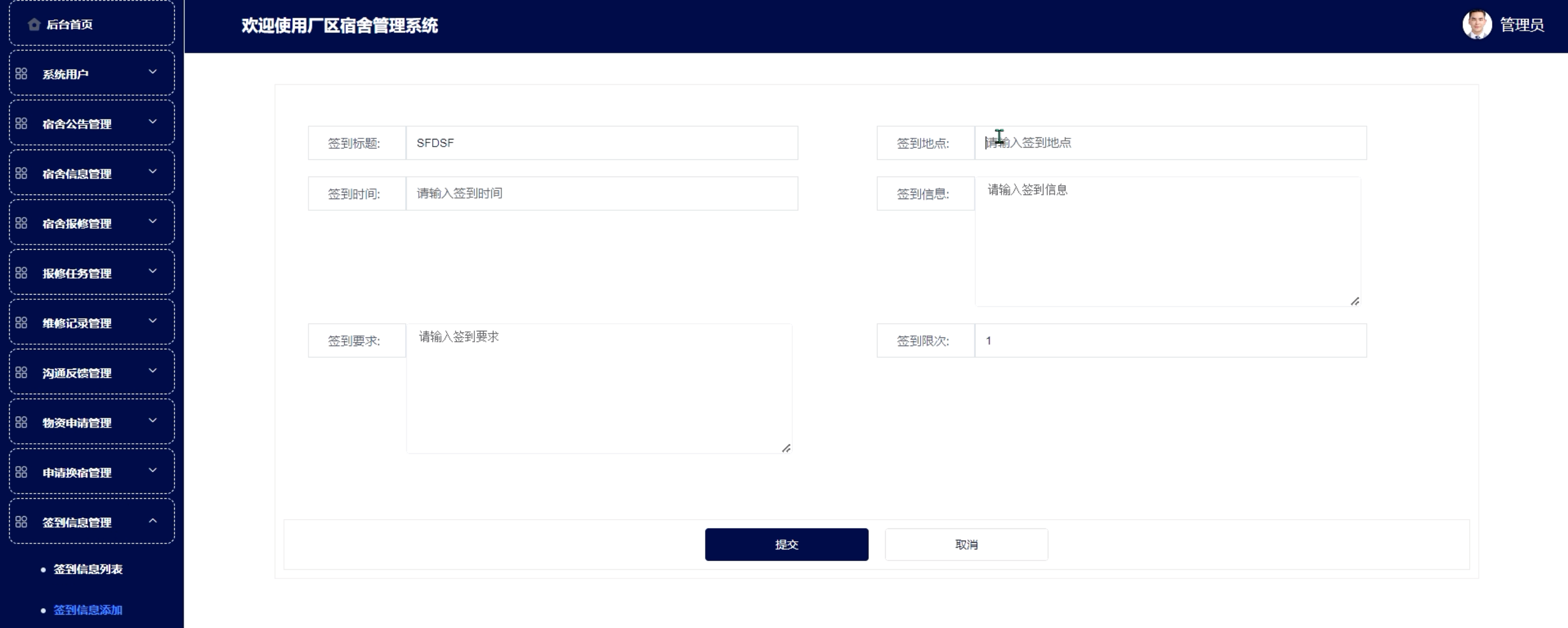The width and height of the screenshot is (1568, 628).
Task: Collapse the 签到信息管理 menu chevron
Action: tap(153, 521)
